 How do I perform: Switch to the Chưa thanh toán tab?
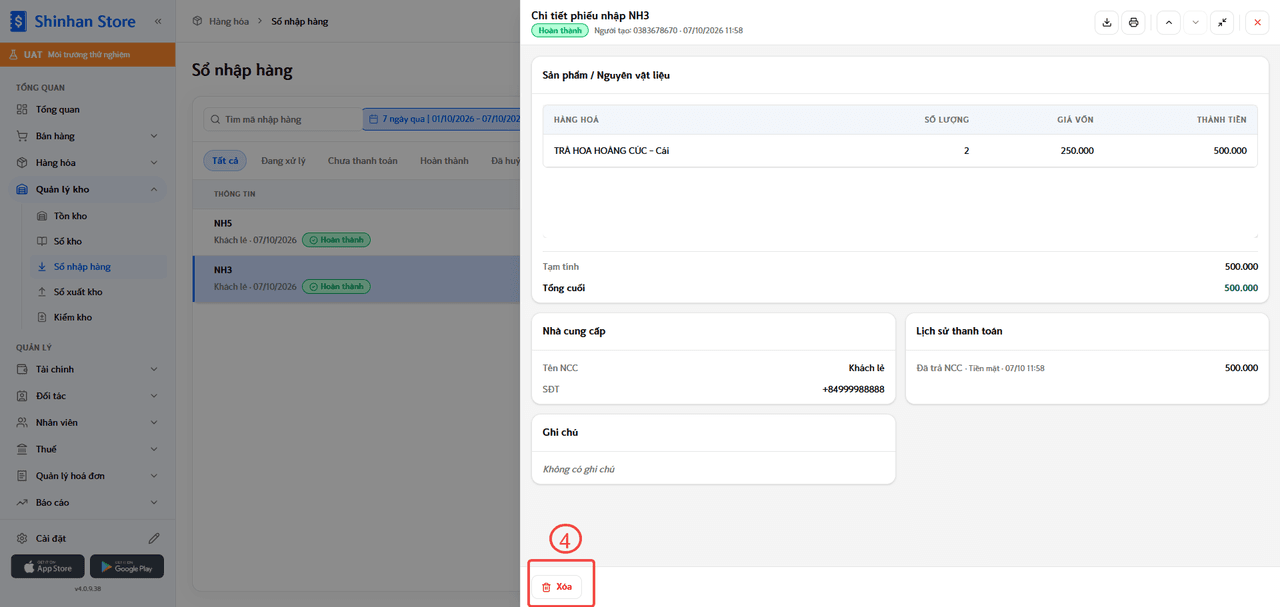coord(362,161)
